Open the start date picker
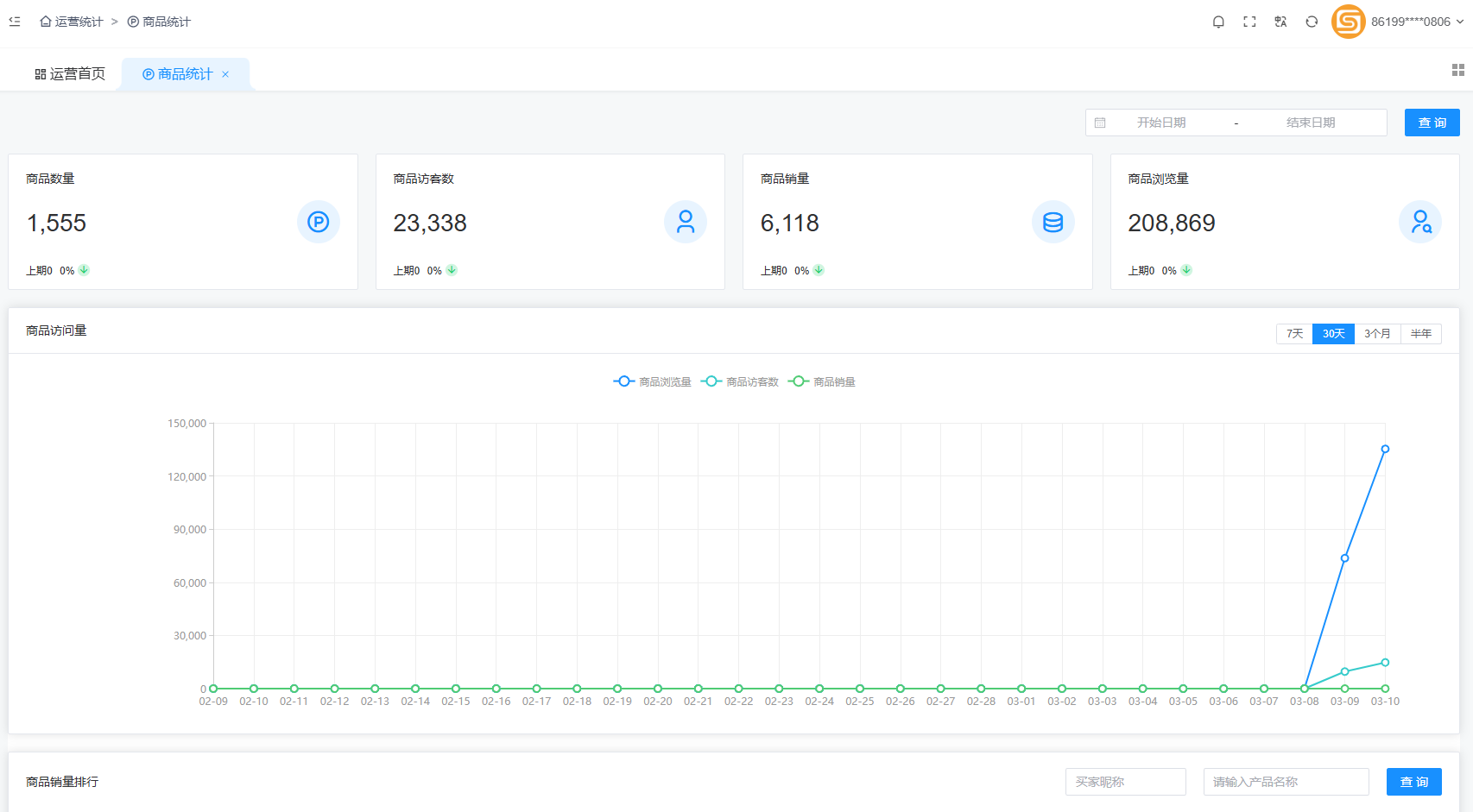Viewport: 1473px width, 812px height. tap(1160, 123)
